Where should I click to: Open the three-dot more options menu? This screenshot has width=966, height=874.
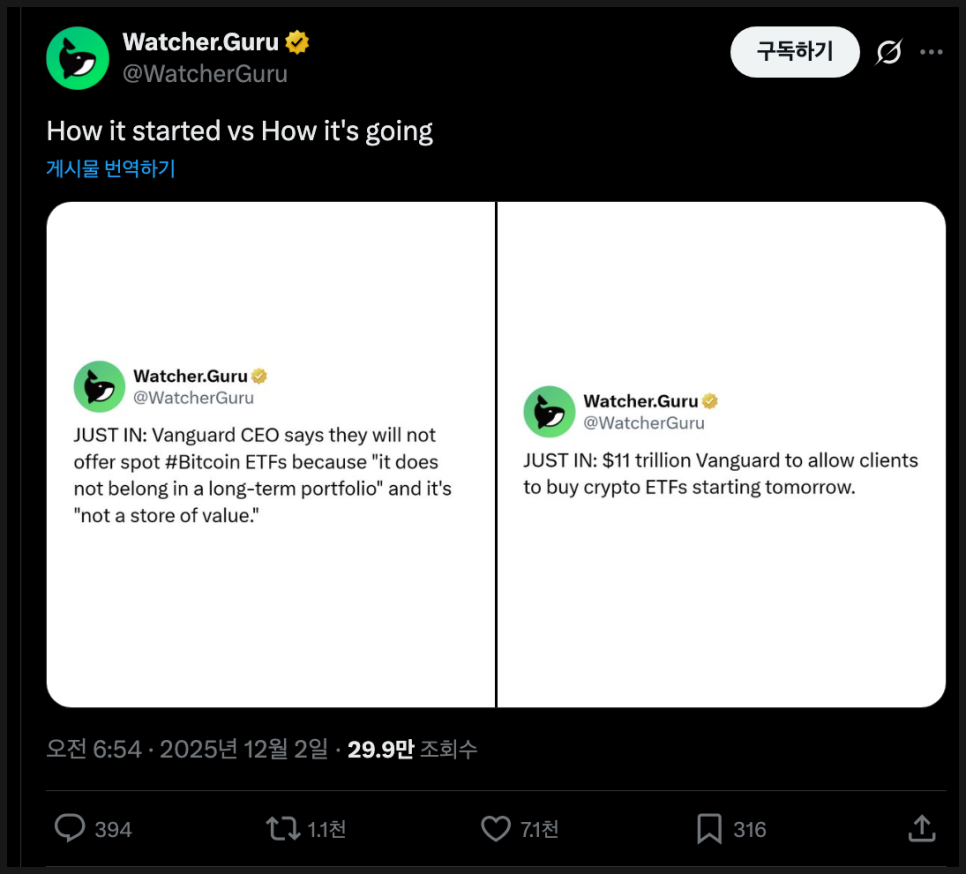pyautogui.click(x=931, y=52)
